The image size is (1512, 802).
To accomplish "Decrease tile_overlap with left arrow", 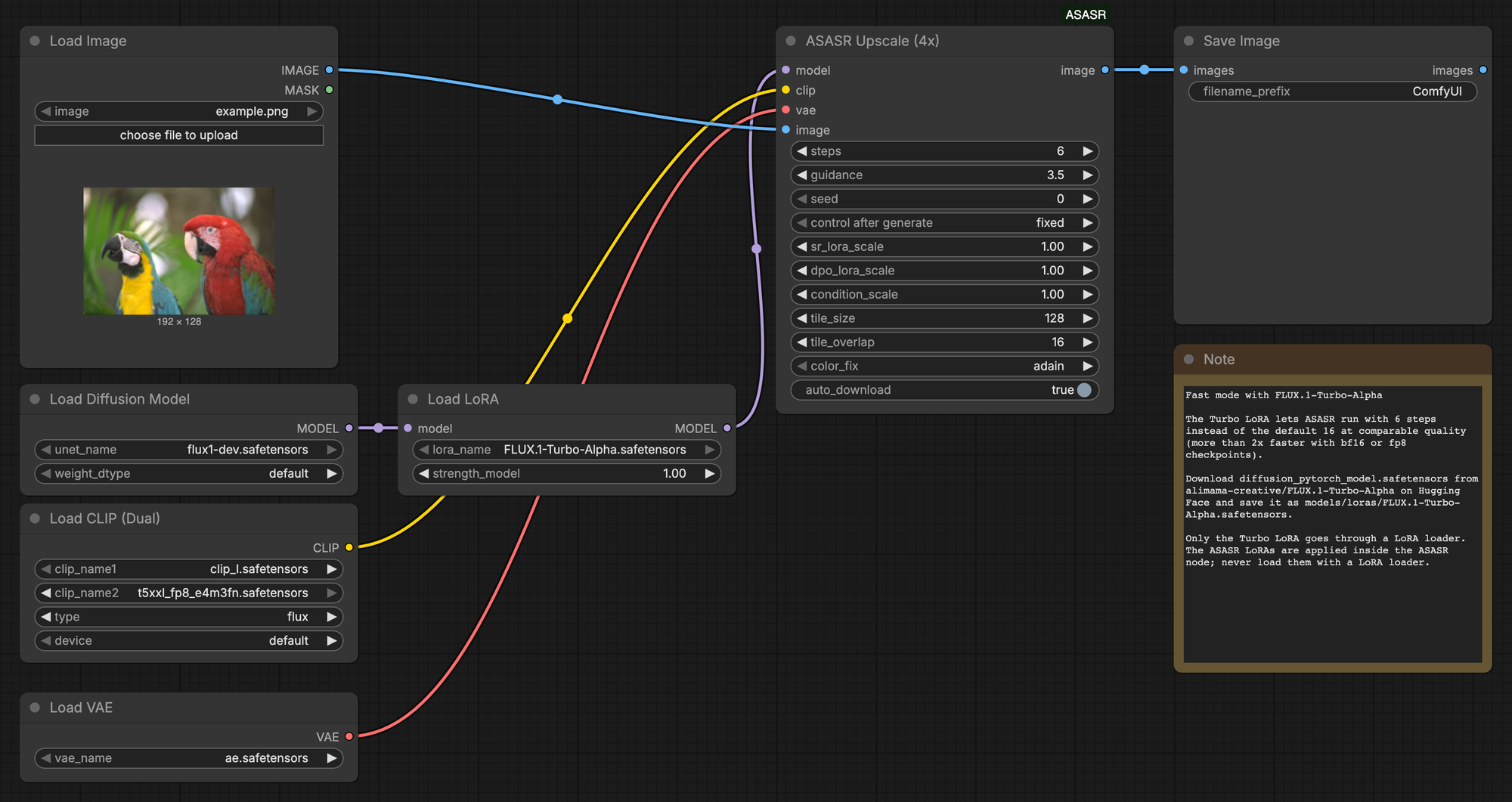I will click(801, 342).
